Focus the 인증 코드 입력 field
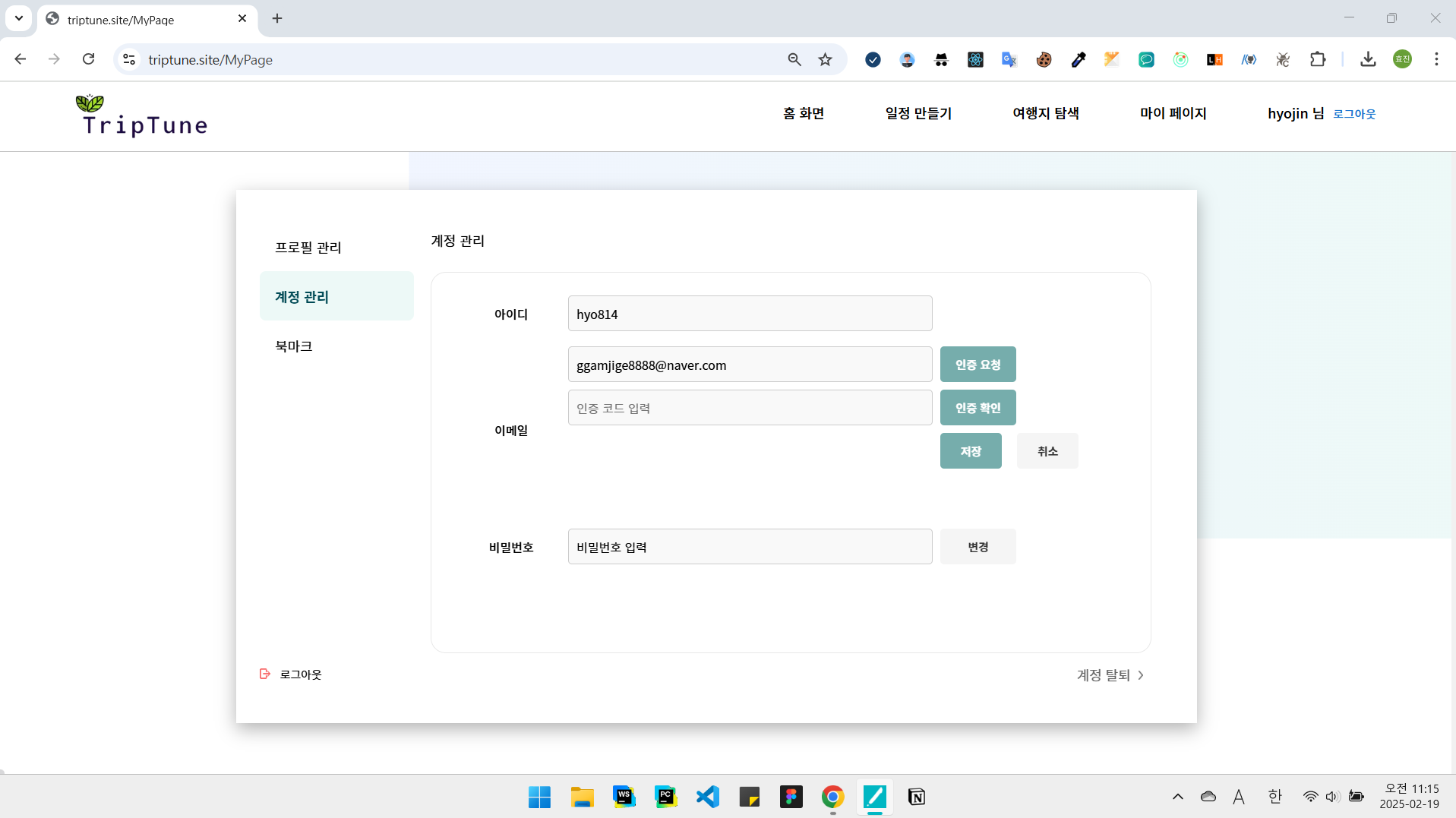The height and width of the screenshot is (818, 1456). coord(749,408)
